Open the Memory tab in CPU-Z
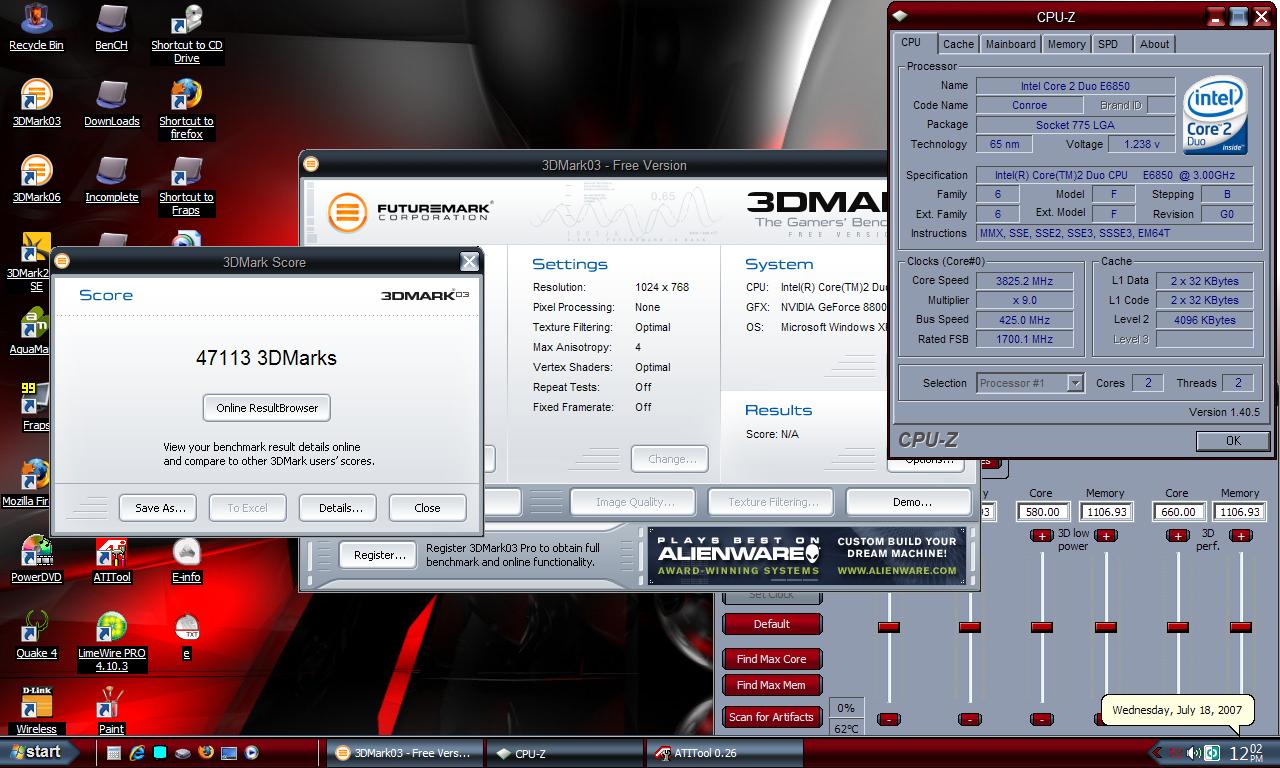This screenshot has height=768, width=1280. click(x=1066, y=44)
